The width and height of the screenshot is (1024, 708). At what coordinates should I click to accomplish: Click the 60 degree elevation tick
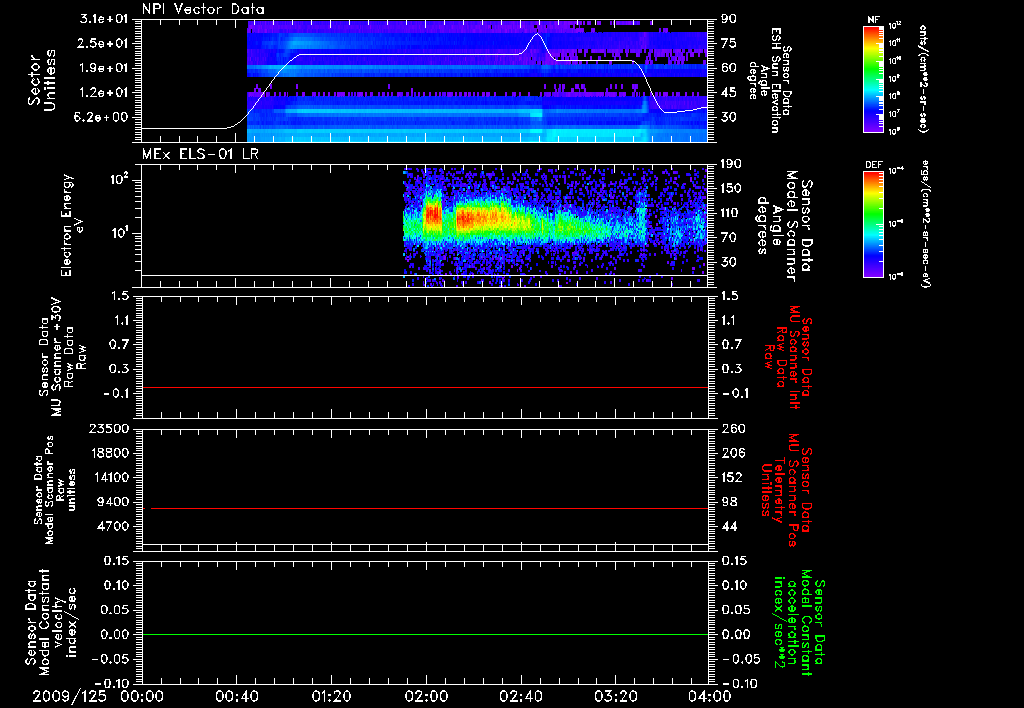[729, 68]
